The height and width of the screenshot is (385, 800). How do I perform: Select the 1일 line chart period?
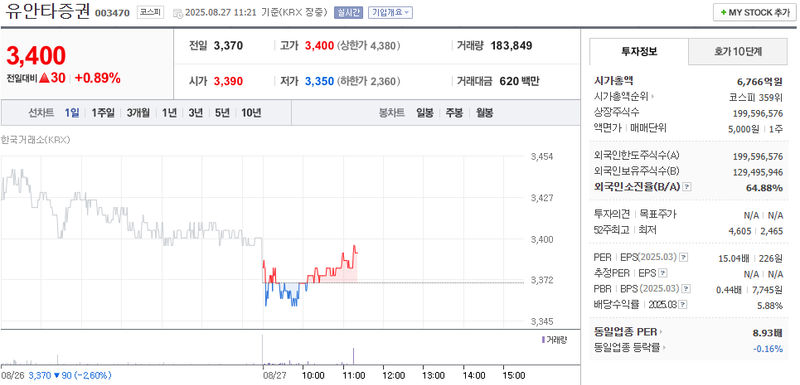tap(72, 113)
